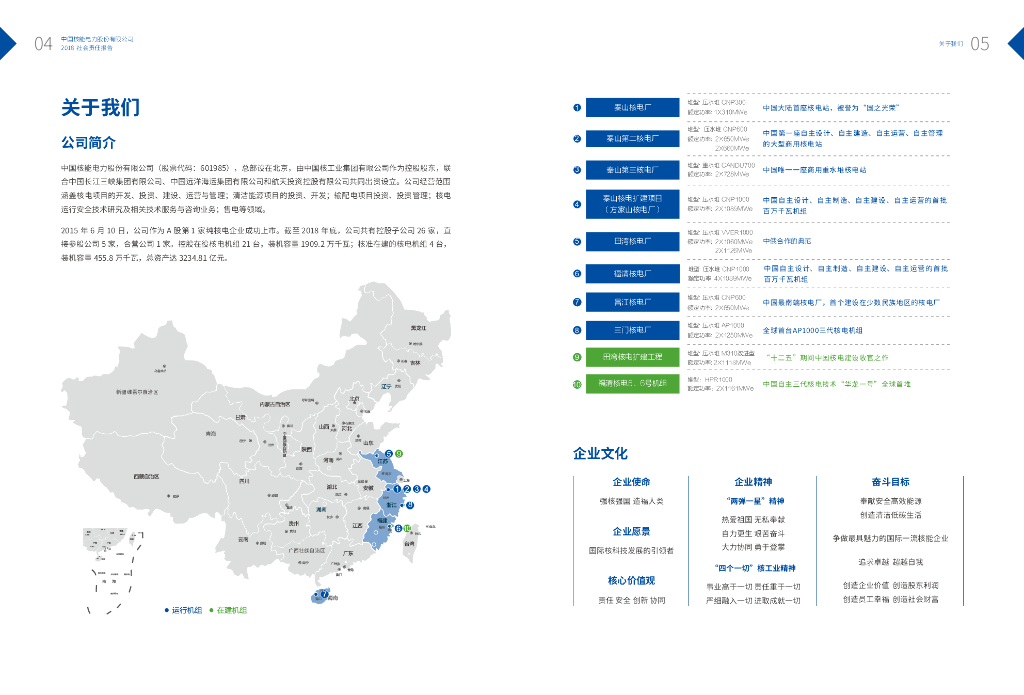Click page number 04
This screenshot has width=1024, height=695.
tap(43, 44)
